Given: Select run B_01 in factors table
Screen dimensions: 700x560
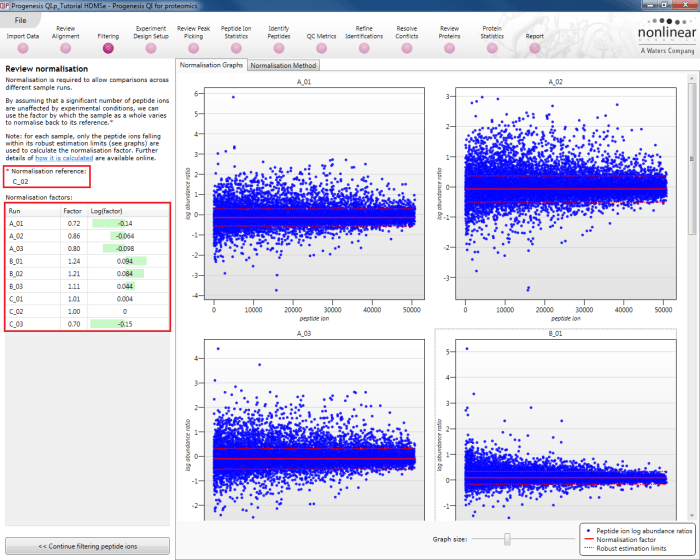Looking at the screenshot, I should coord(88,261).
